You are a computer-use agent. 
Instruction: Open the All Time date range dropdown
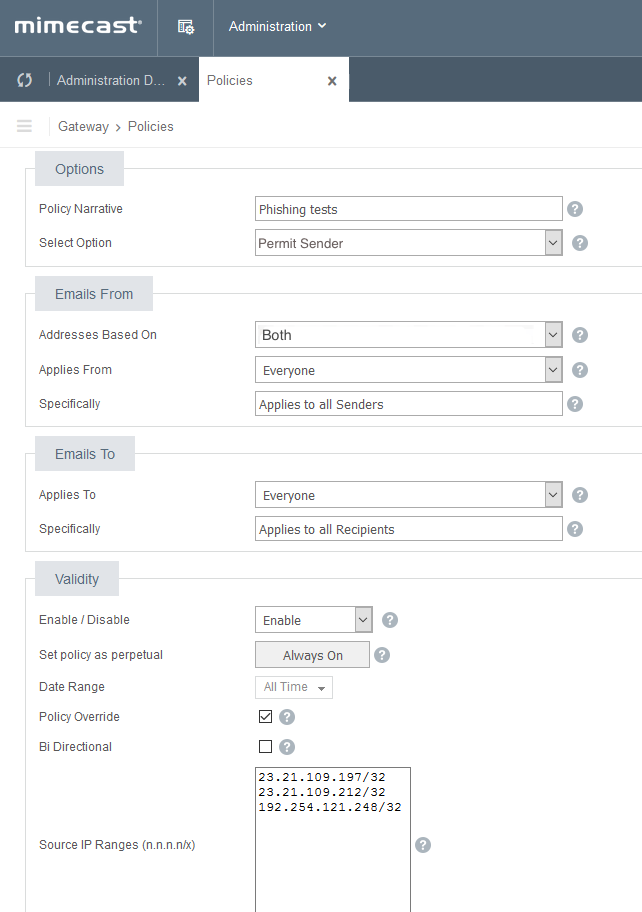pos(293,687)
